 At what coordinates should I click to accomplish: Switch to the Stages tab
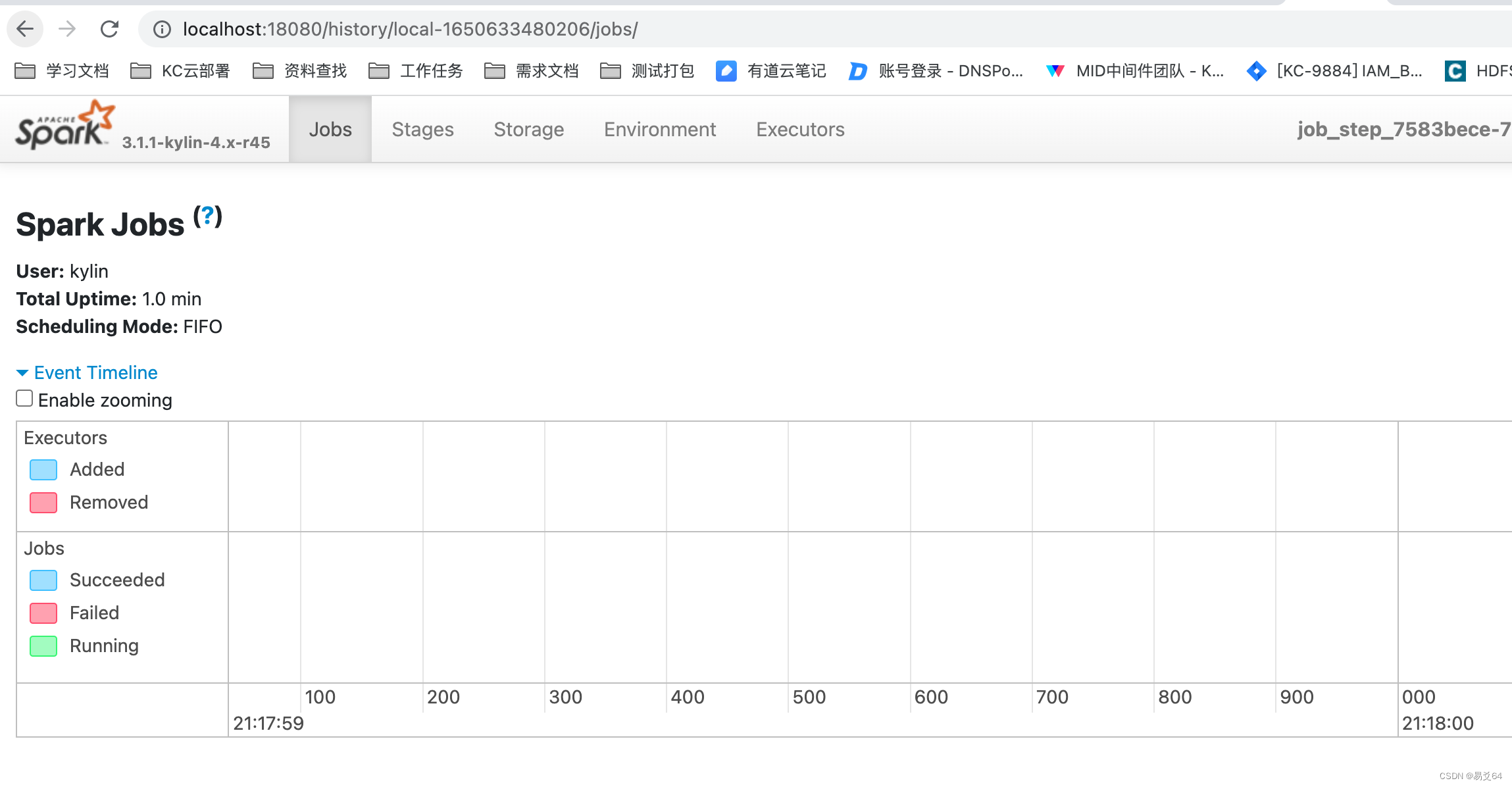422,129
